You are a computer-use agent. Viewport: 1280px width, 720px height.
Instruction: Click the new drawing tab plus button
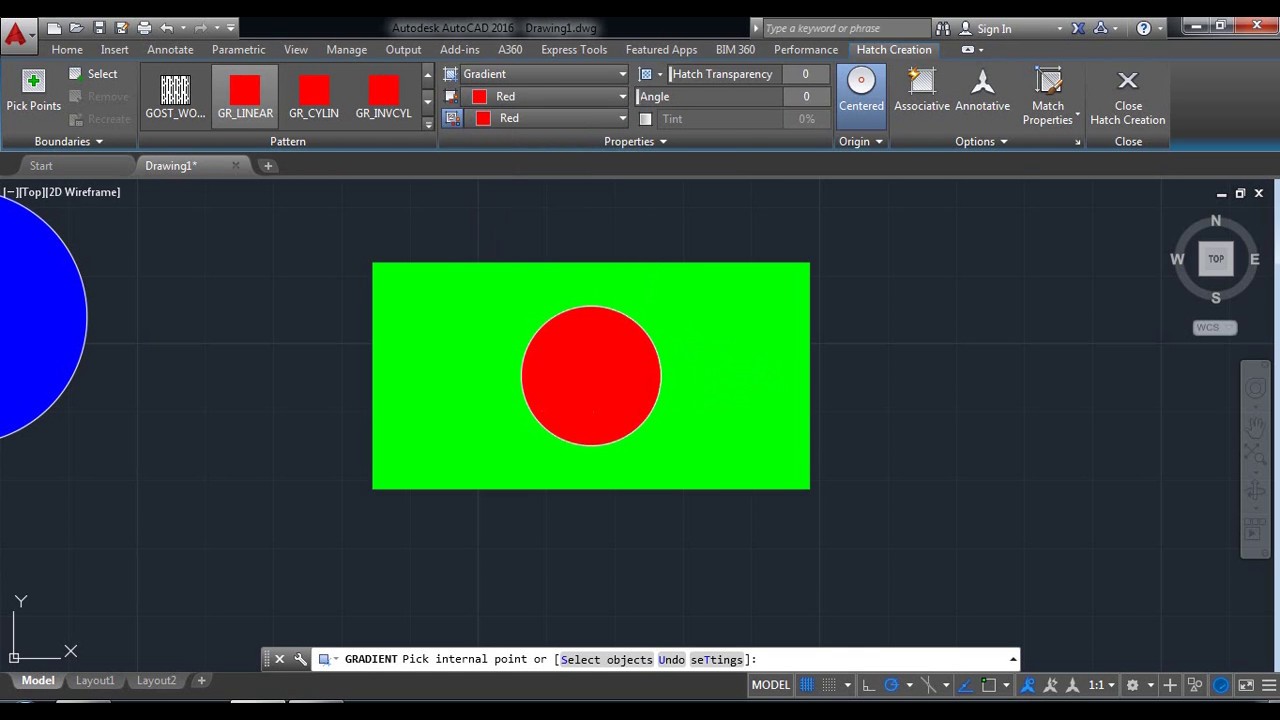tap(268, 166)
